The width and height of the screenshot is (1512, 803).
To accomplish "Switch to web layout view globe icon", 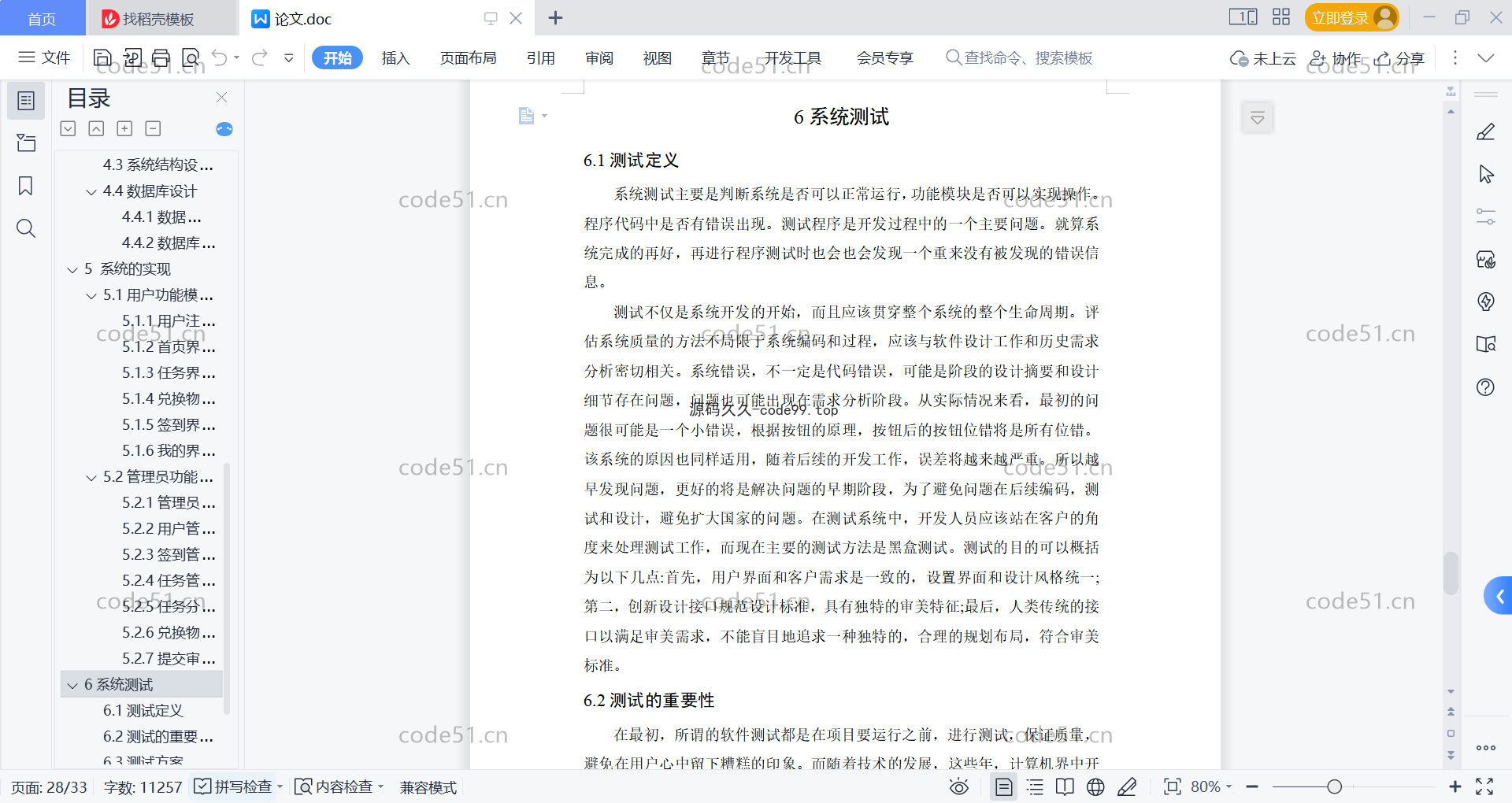I will (x=1095, y=786).
